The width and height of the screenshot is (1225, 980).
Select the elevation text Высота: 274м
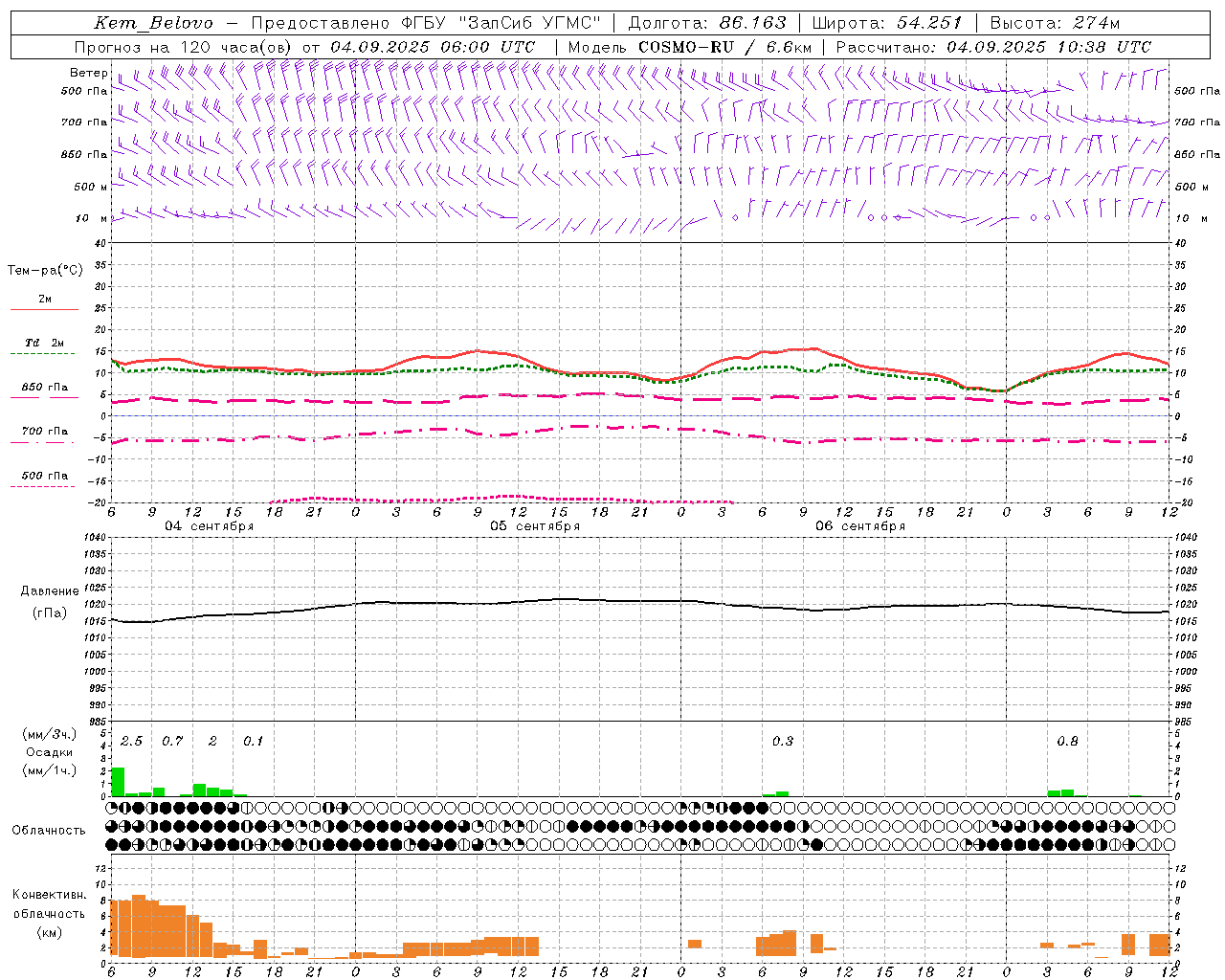1055,24
